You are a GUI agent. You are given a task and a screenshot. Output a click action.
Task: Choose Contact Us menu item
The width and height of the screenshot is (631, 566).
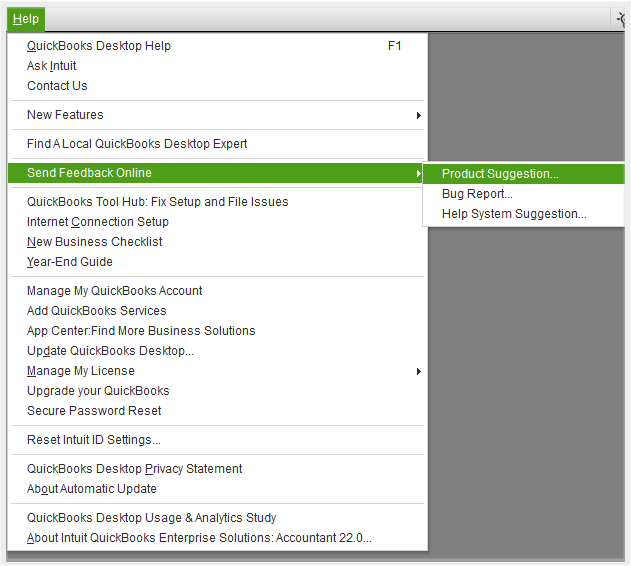[217, 86]
